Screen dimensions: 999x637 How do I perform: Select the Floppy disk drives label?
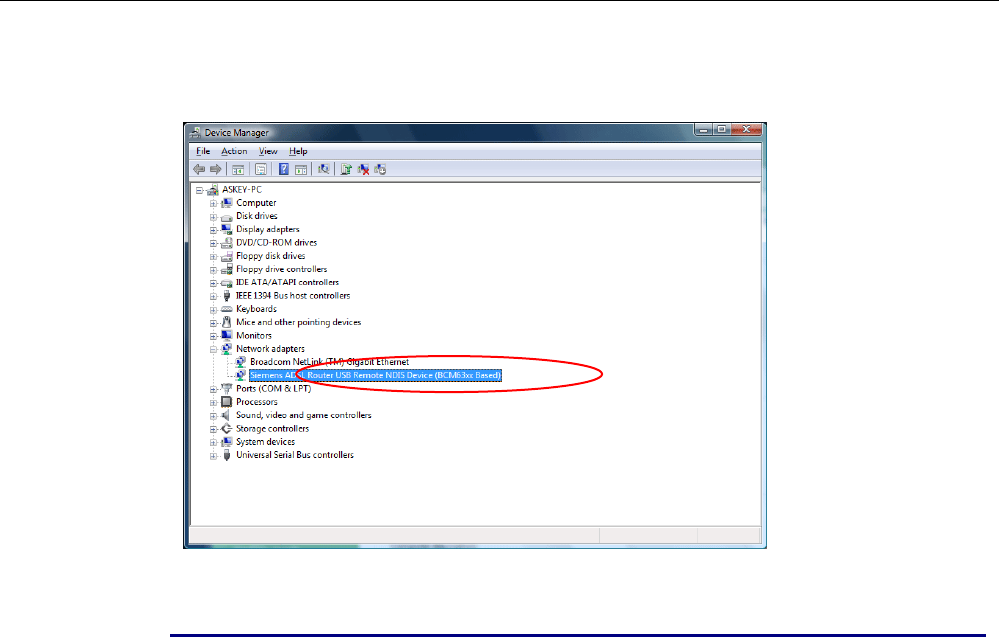point(270,256)
